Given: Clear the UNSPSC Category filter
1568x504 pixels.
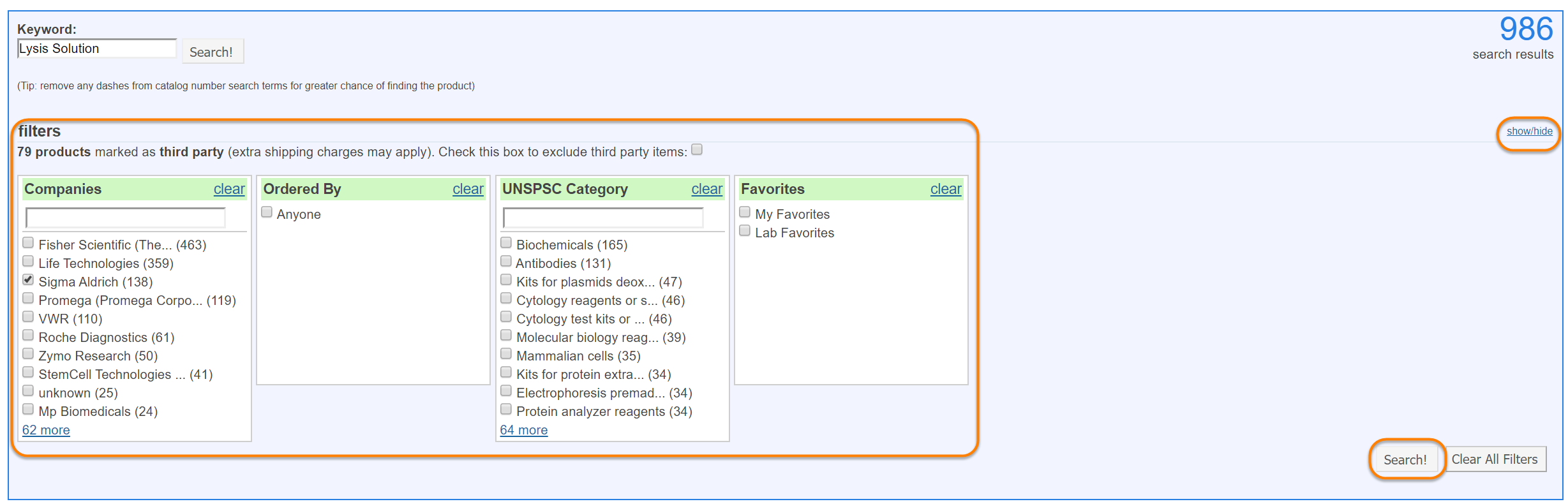Looking at the screenshot, I should tap(706, 189).
